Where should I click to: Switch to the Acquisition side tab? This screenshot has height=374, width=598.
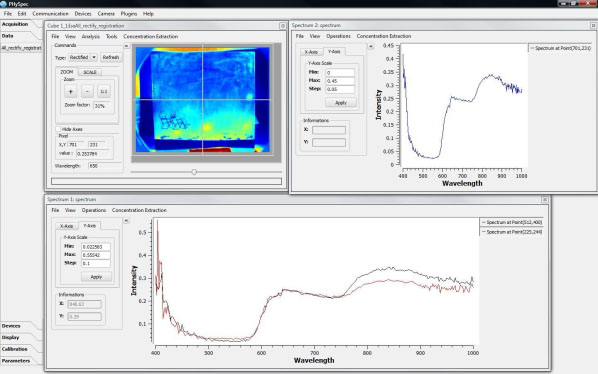(x=15, y=24)
